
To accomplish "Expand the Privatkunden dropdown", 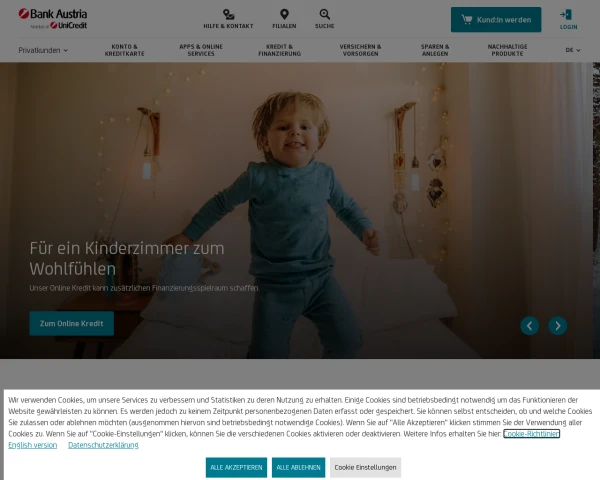I will click(x=43, y=50).
